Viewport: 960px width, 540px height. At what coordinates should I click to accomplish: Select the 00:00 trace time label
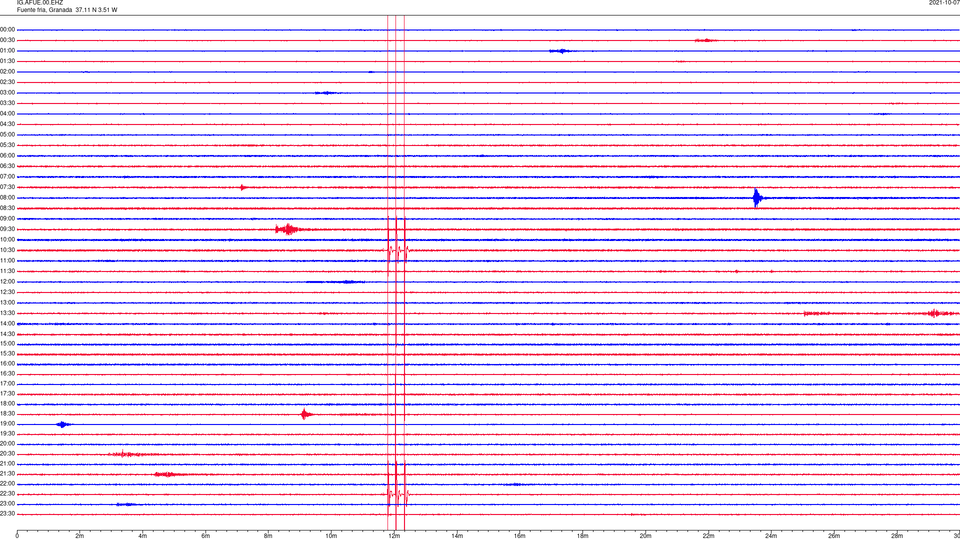tap(7, 29)
